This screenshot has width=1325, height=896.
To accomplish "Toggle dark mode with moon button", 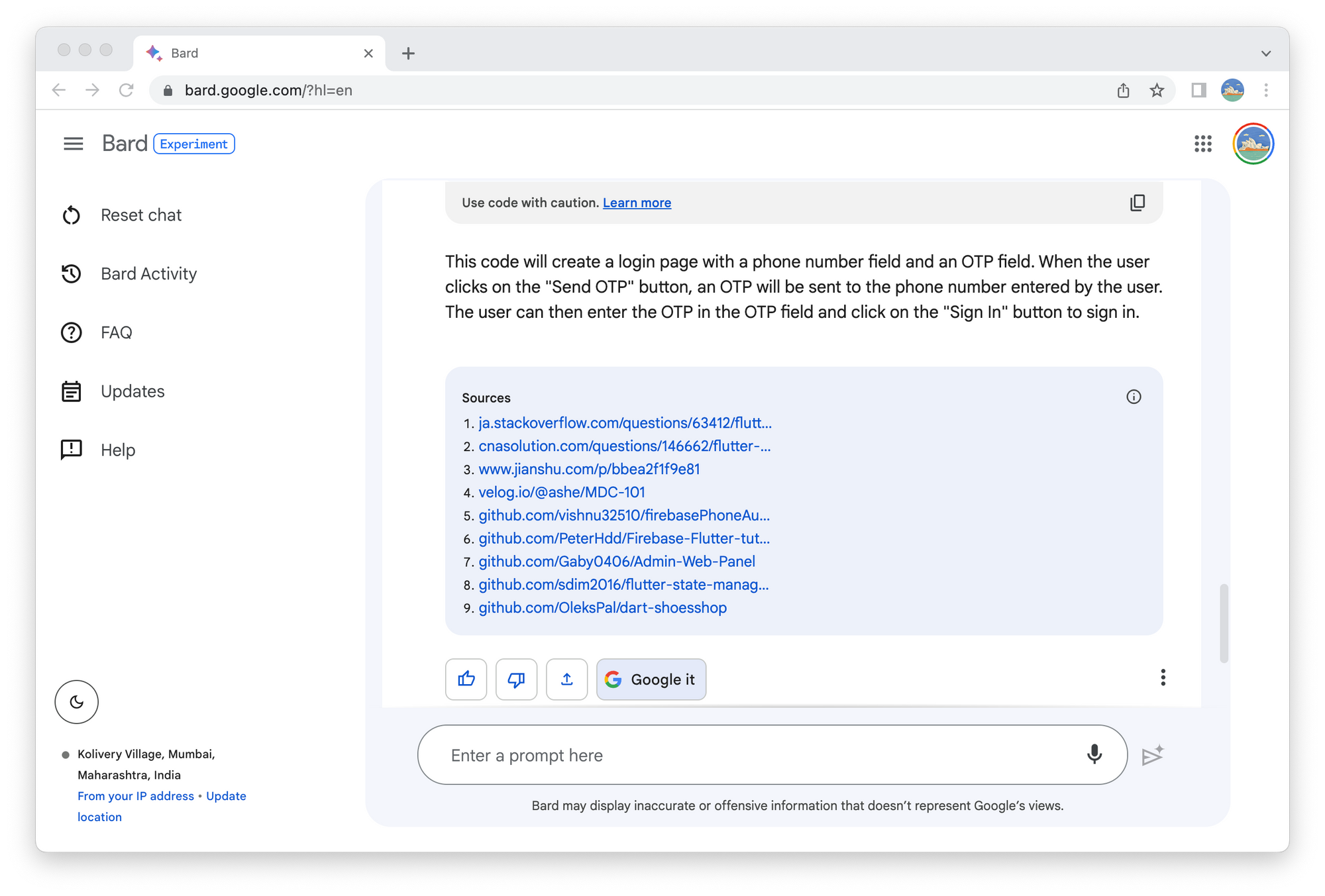I will 77,702.
